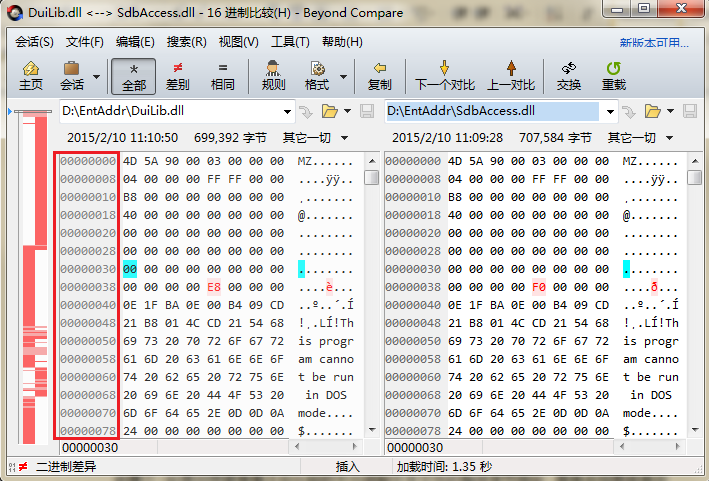Screen dimensions: 709x481
Task: Open the 编辑(E) menu
Action: click(x=135, y=42)
